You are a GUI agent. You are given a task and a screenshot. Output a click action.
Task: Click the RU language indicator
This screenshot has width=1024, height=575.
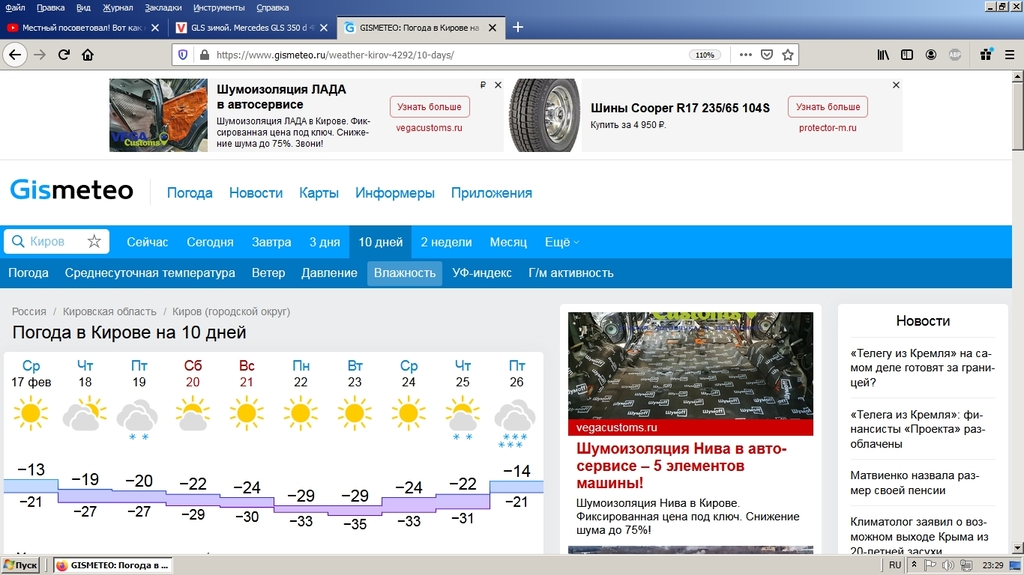point(895,565)
